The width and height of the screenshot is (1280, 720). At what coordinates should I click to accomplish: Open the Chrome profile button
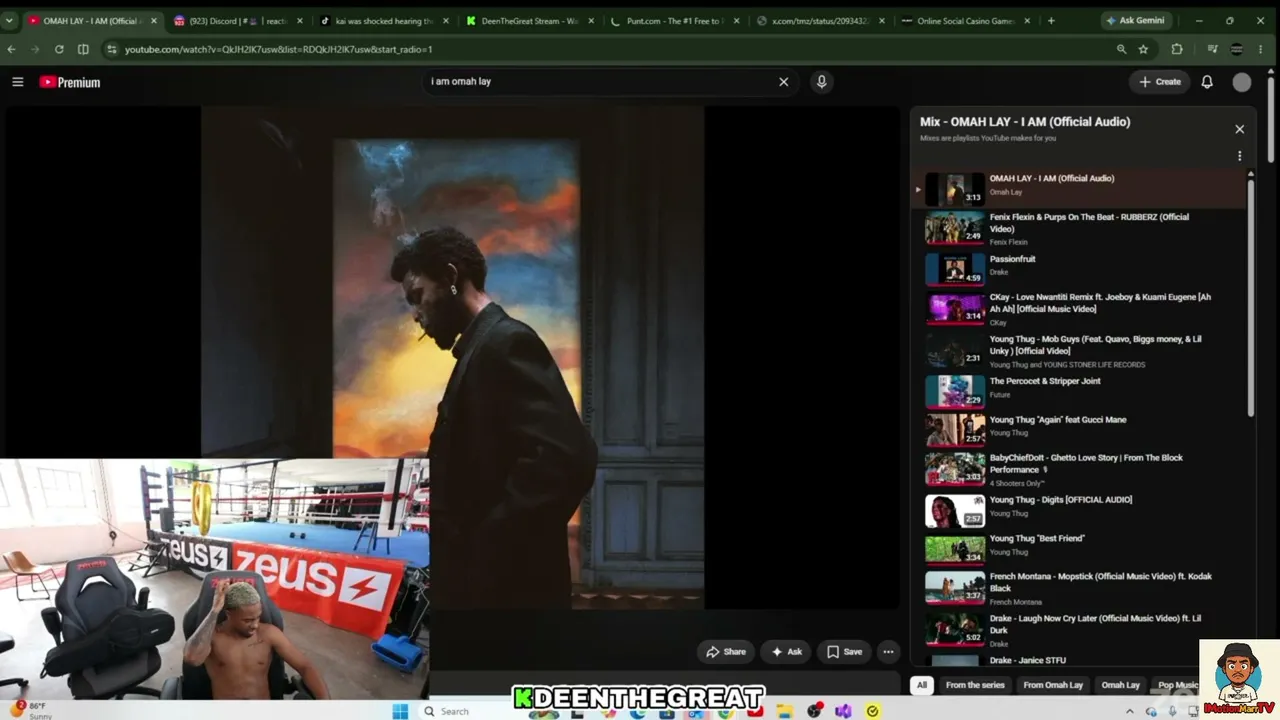click(1237, 49)
